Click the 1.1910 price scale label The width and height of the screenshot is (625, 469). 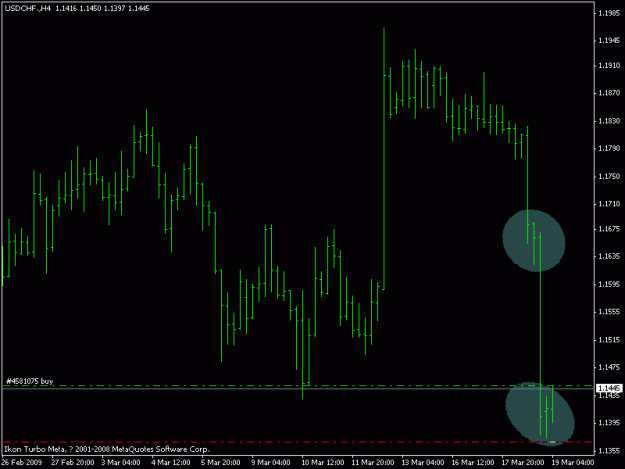[x=609, y=66]
